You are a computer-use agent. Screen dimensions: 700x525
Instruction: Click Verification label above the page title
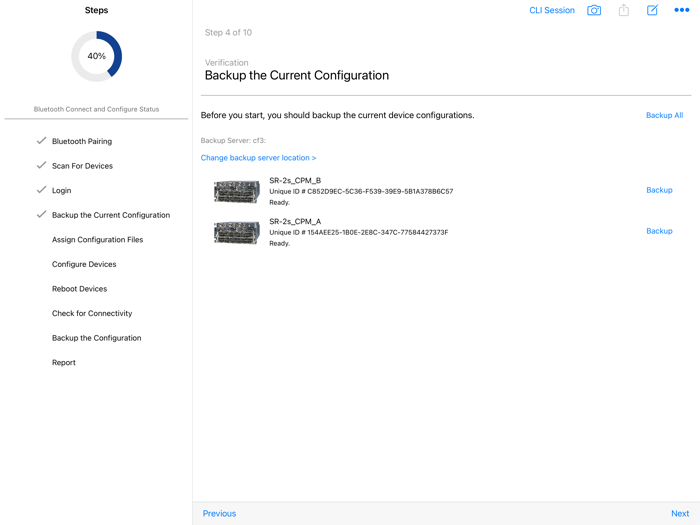point(226,62)
